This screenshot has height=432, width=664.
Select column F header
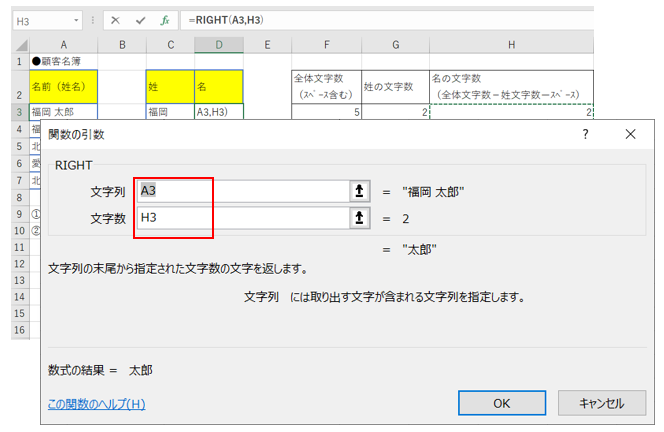tap(326, 44)
